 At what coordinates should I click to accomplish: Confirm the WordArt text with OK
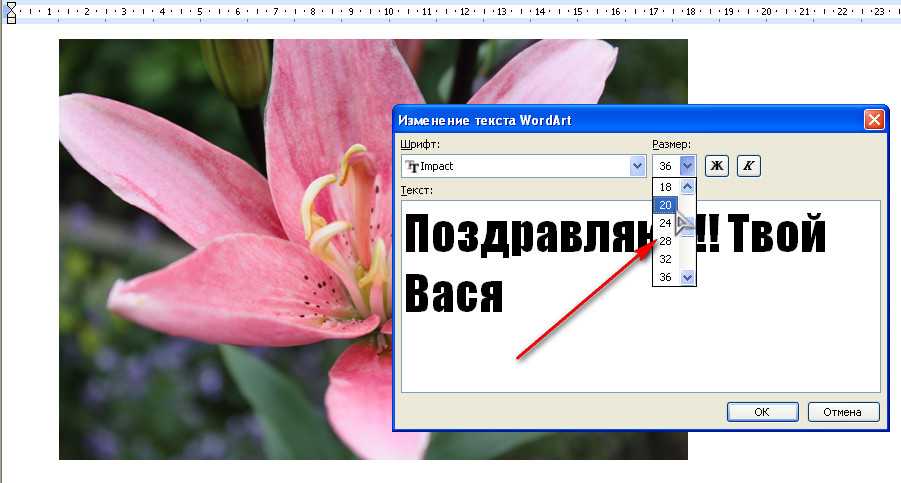coord(762,412)
